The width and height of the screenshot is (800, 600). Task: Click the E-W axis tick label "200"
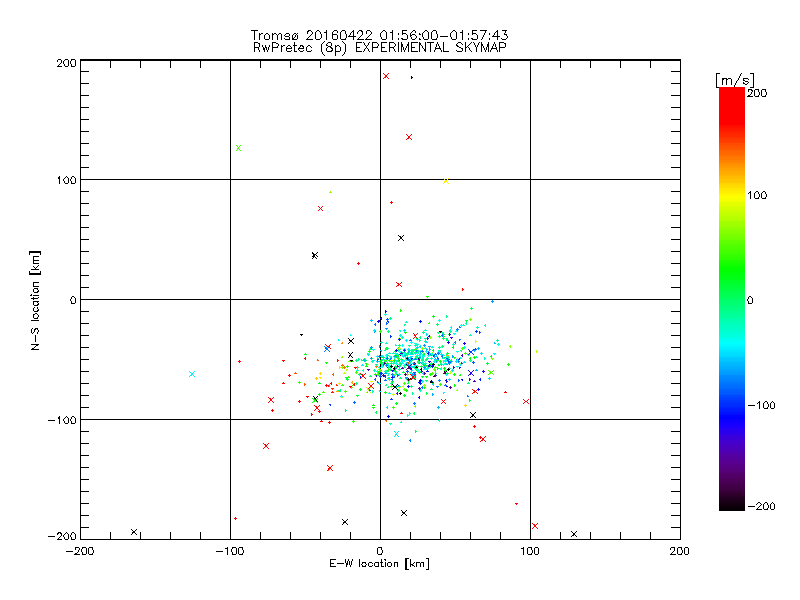(x=680, y=551)
